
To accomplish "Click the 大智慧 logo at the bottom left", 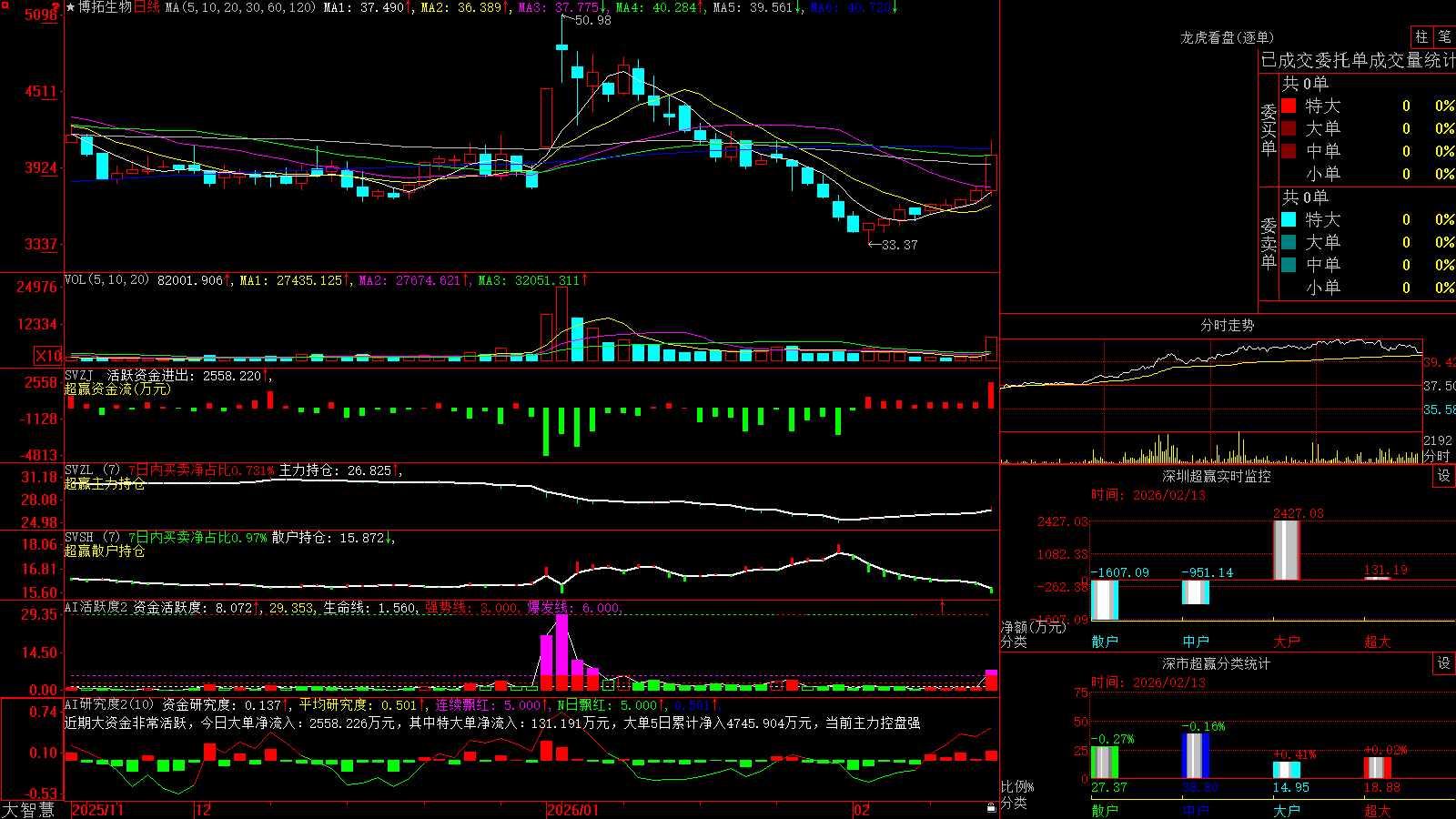I will point(28,809).
